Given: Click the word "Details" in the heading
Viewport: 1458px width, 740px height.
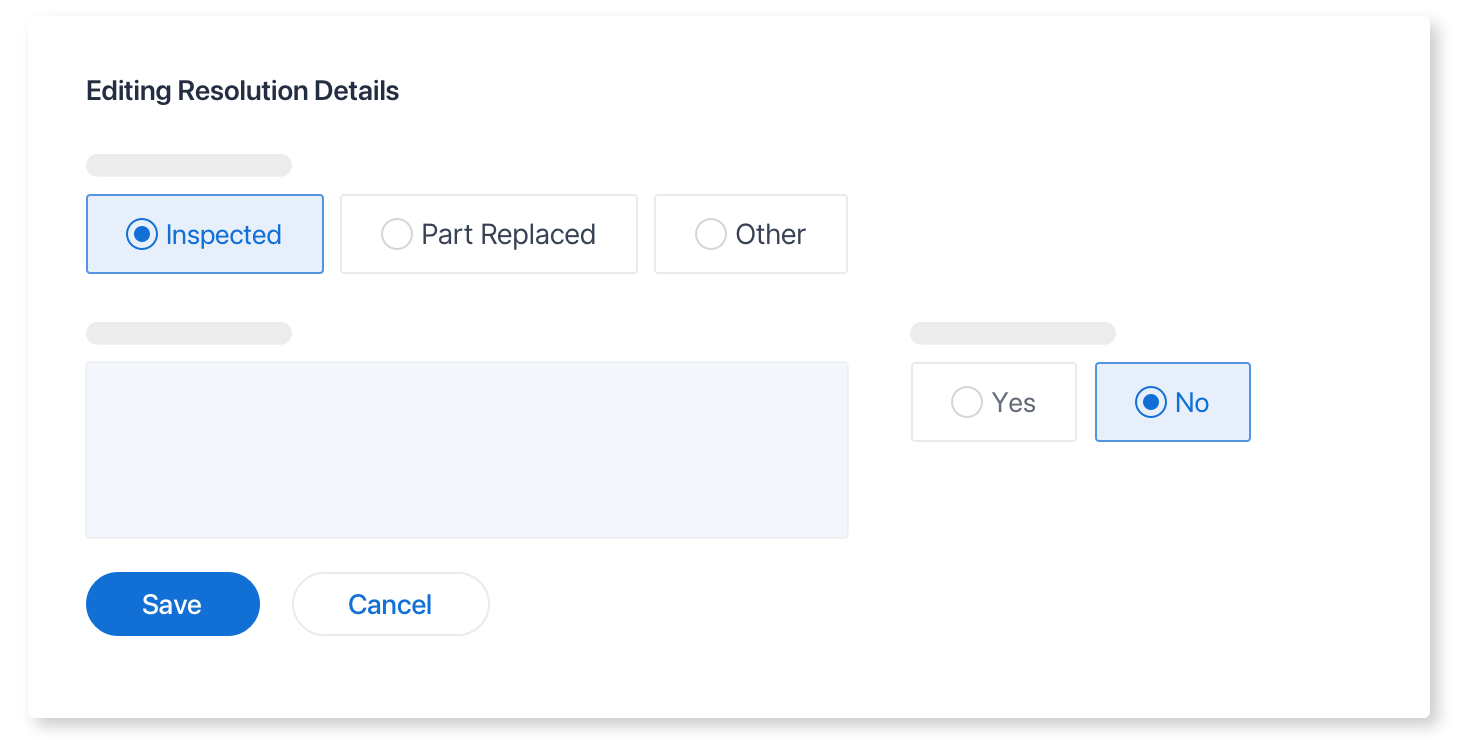Looking at the screenshot, I should pos(356,91).
